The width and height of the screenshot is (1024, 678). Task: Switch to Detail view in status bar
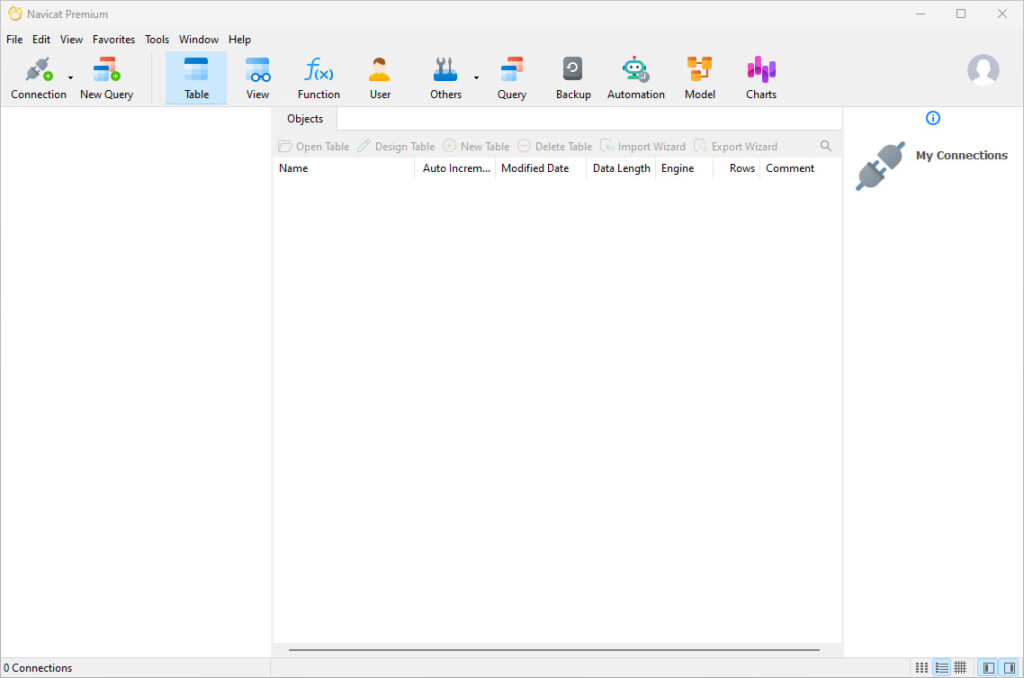(x=941, y=668)
